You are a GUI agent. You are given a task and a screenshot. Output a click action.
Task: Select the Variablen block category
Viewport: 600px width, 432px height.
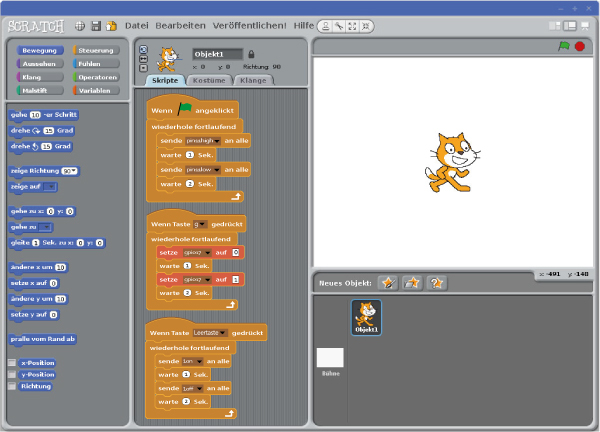pyautogui.click(x=96, y=91)
